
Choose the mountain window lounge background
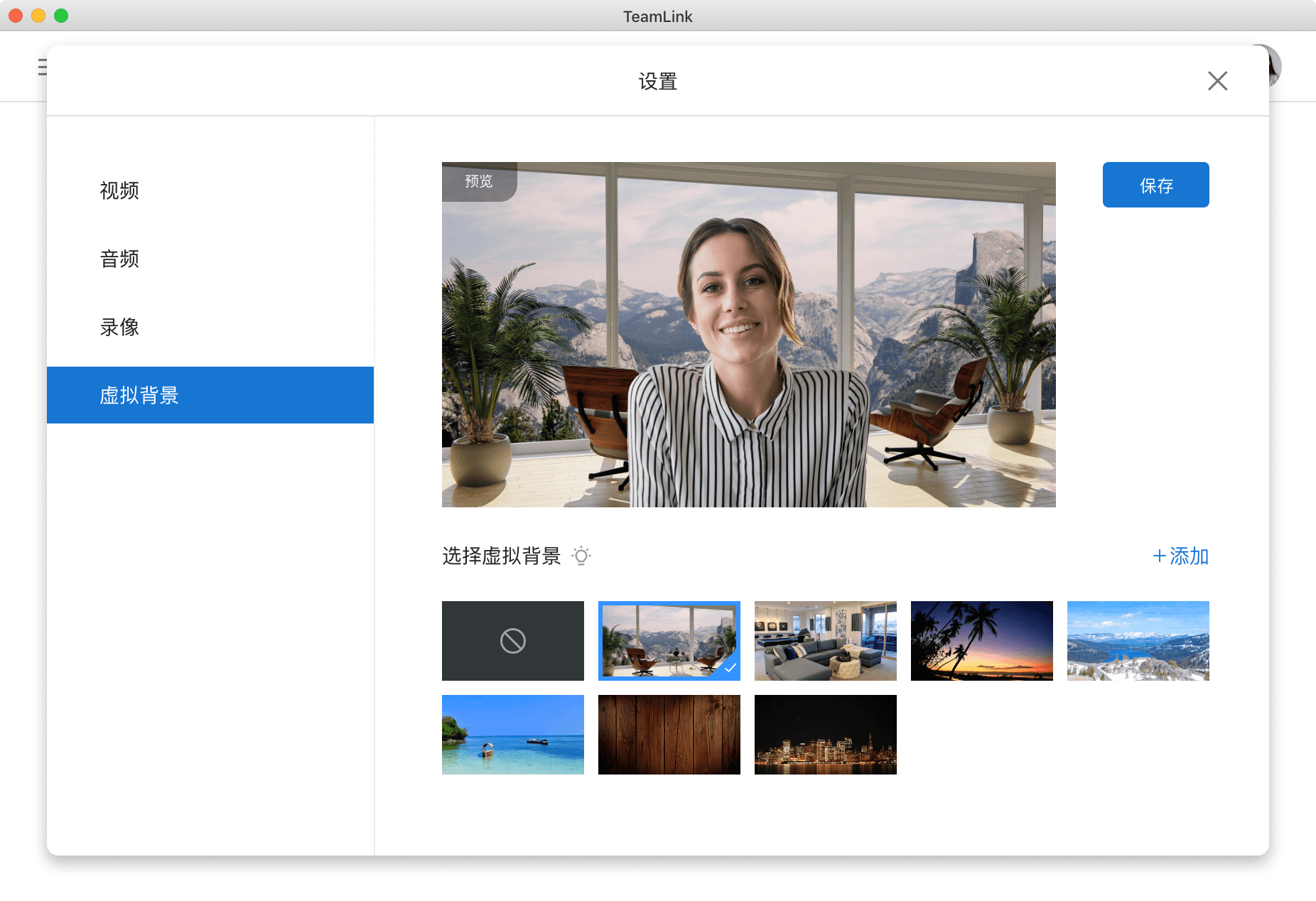click(669, 641)
